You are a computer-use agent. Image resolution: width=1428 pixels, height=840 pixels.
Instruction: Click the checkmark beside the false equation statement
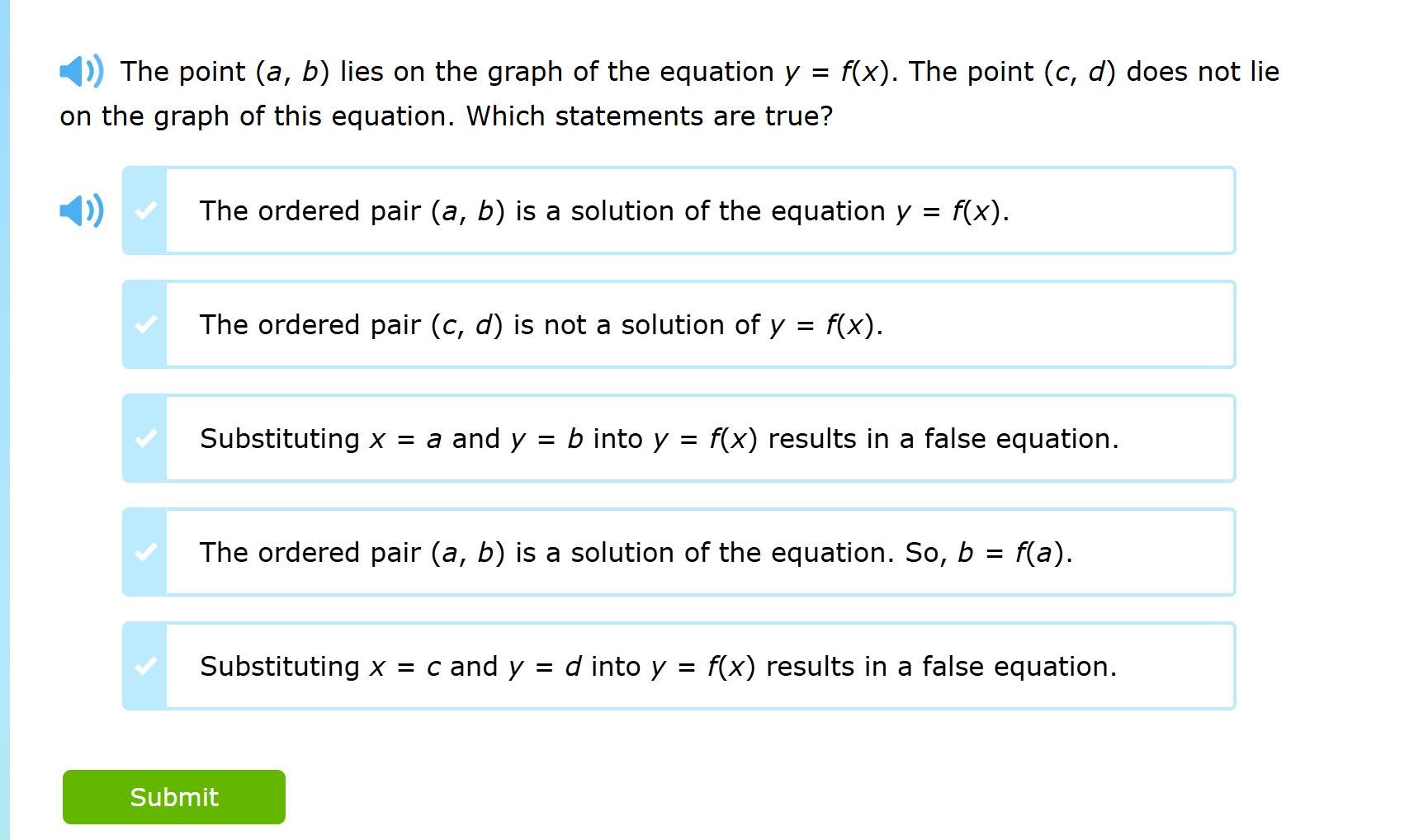tap(144, 438)
